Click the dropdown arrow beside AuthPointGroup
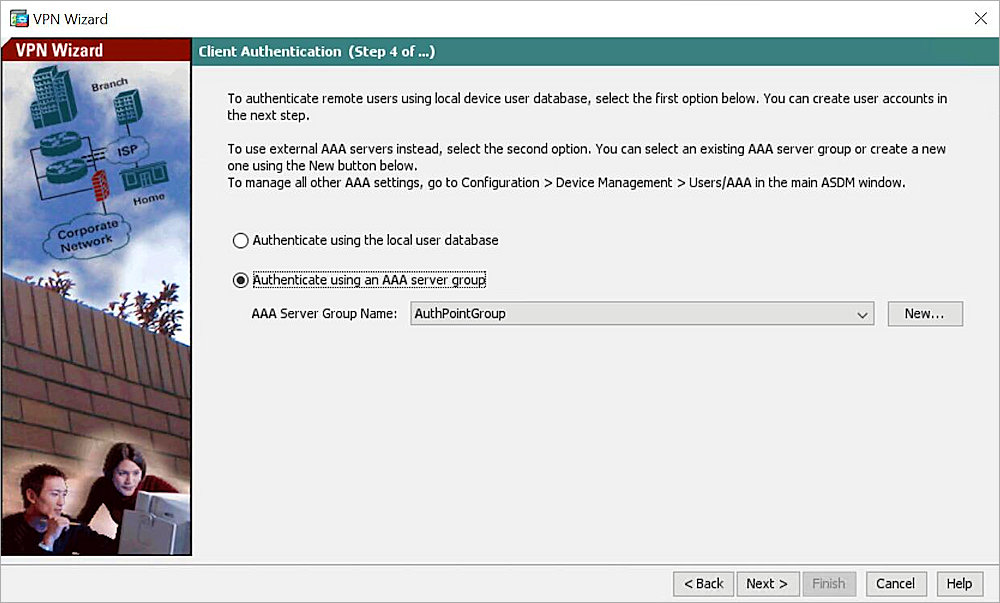 click(861, 313)
